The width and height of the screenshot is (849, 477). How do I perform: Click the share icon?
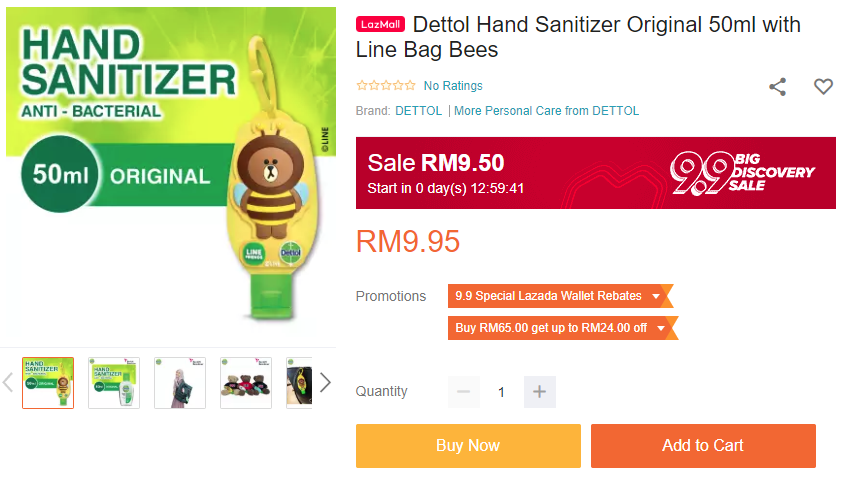tap(778, 87)
